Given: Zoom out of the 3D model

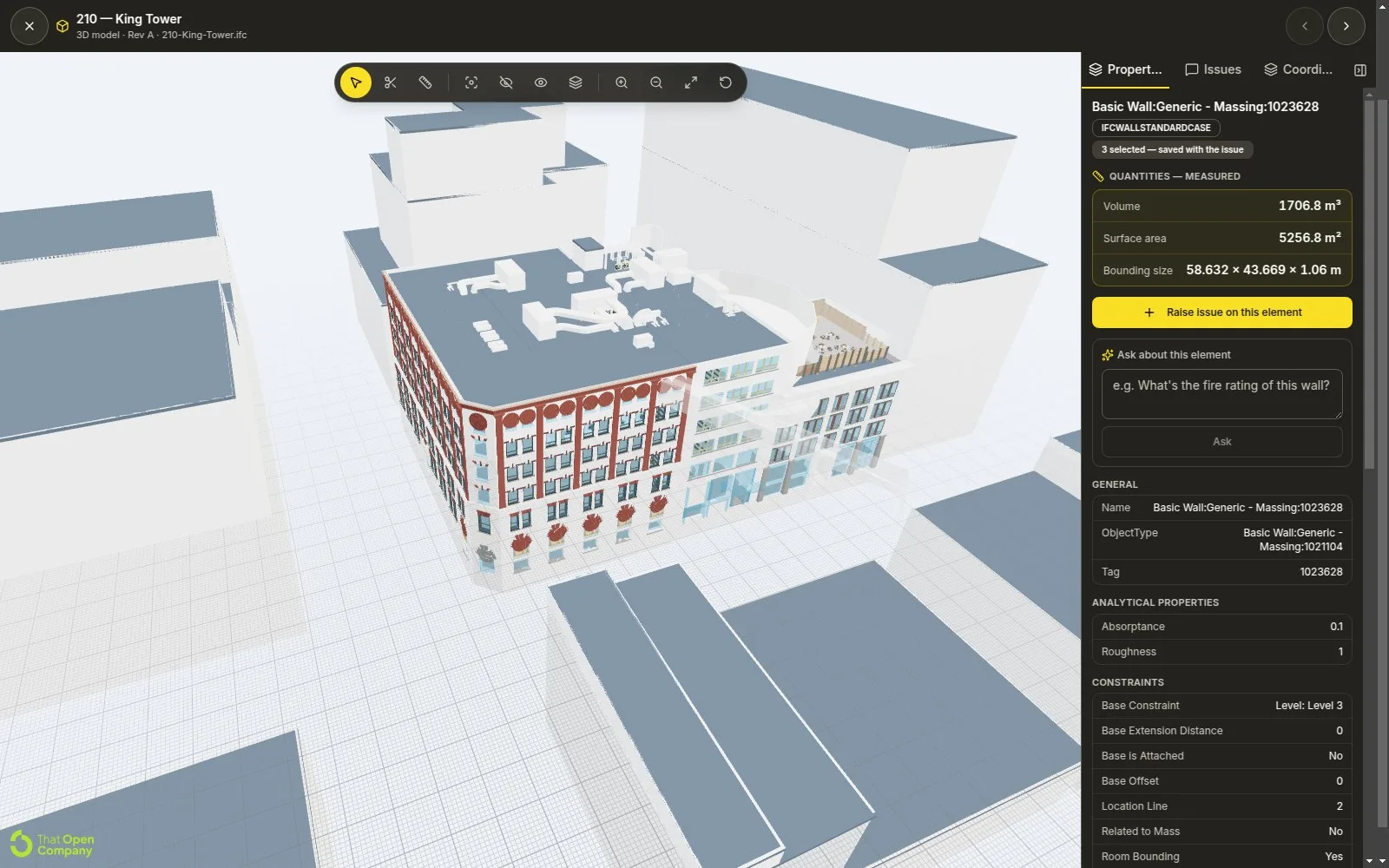Looking at the screenshot, I should (x=656, y=82).
